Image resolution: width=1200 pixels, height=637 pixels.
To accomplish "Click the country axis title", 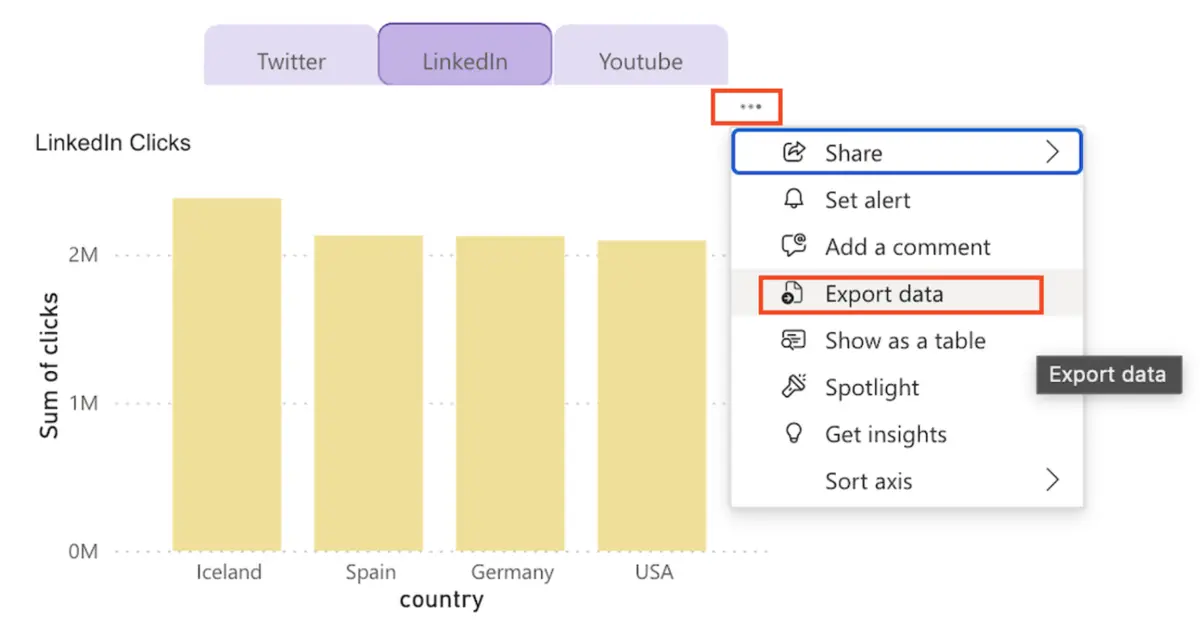I will pos(441,600).
